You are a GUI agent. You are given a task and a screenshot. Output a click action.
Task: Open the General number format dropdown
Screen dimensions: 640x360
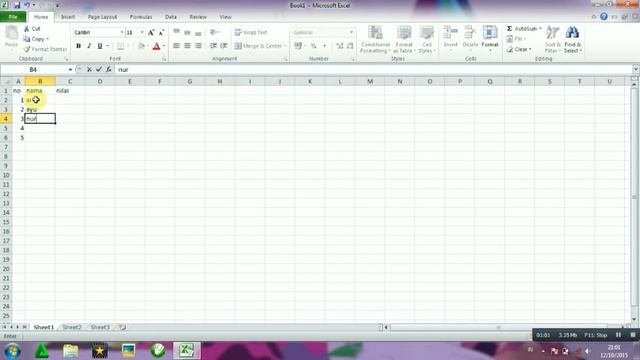[351, 32]
